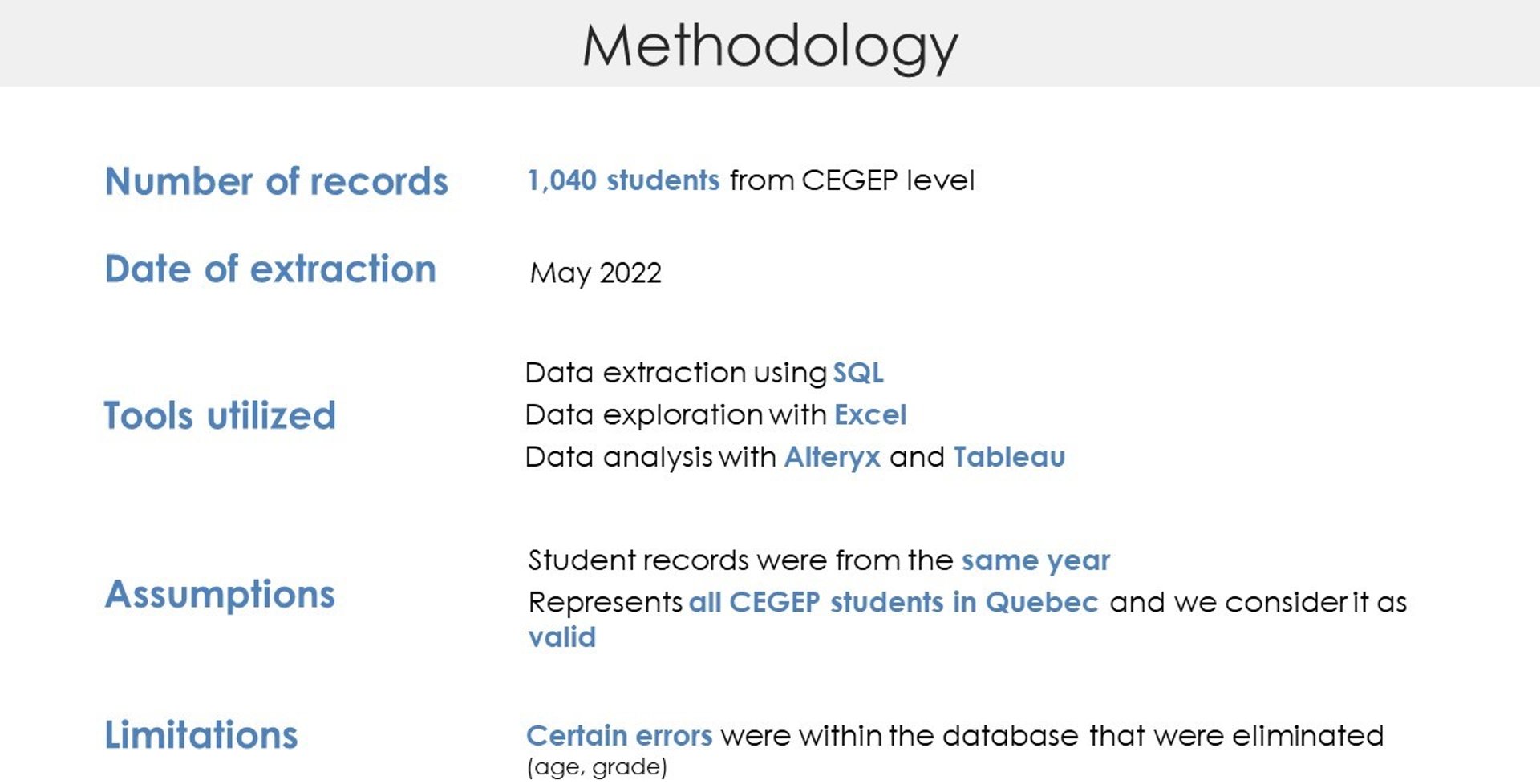
Task: Click the May 2022 date text
Action: point(595,273)
